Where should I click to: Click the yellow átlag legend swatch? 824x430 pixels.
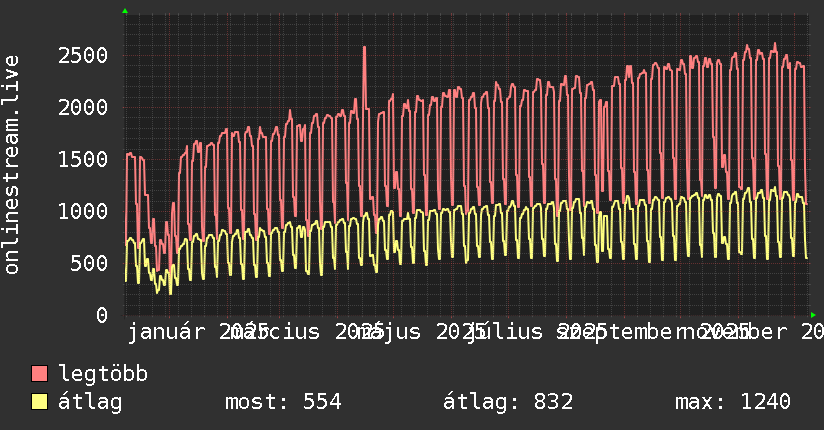point(39,402)
